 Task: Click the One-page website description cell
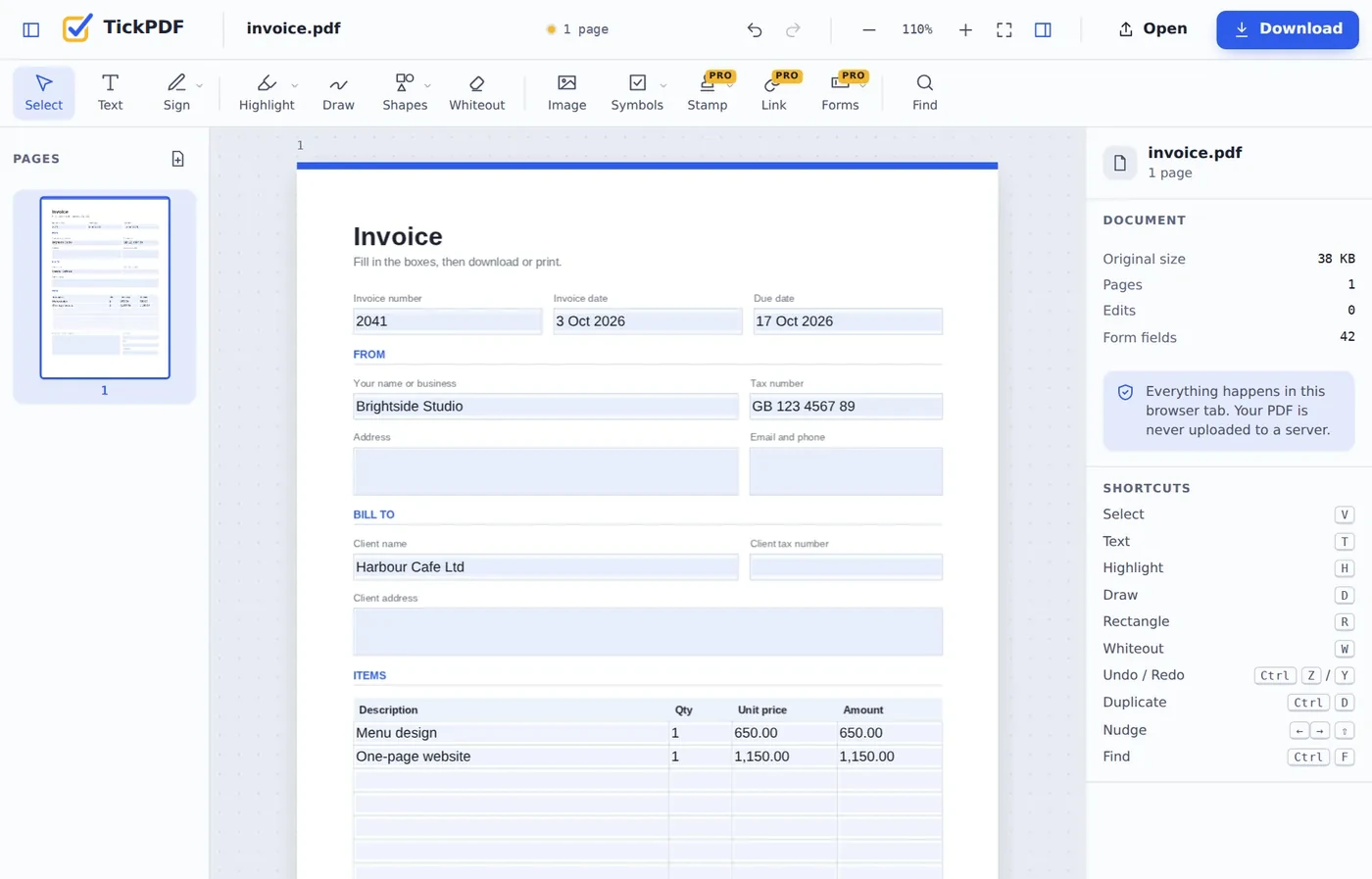click(511, 757)
